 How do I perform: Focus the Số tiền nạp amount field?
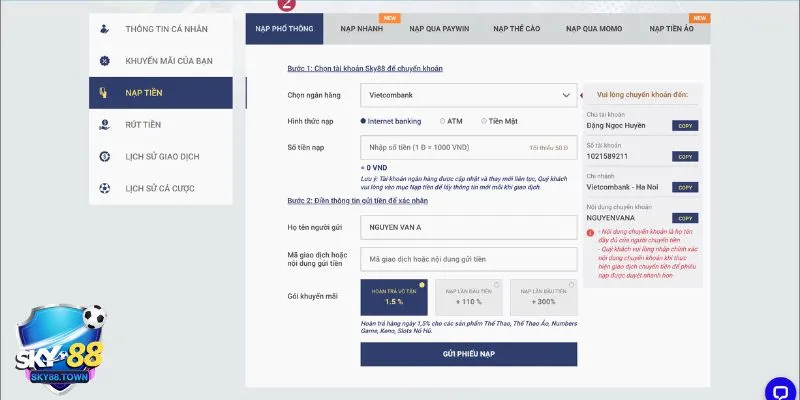pyautogui.click(x=468, y=147)
